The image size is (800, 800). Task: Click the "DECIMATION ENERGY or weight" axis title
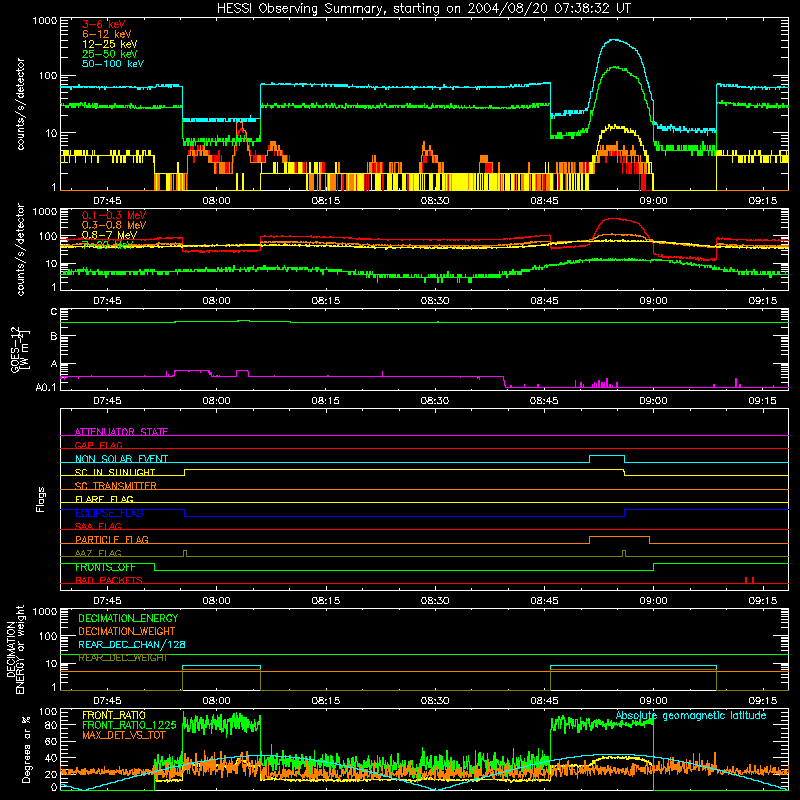(x=15, y=649)
